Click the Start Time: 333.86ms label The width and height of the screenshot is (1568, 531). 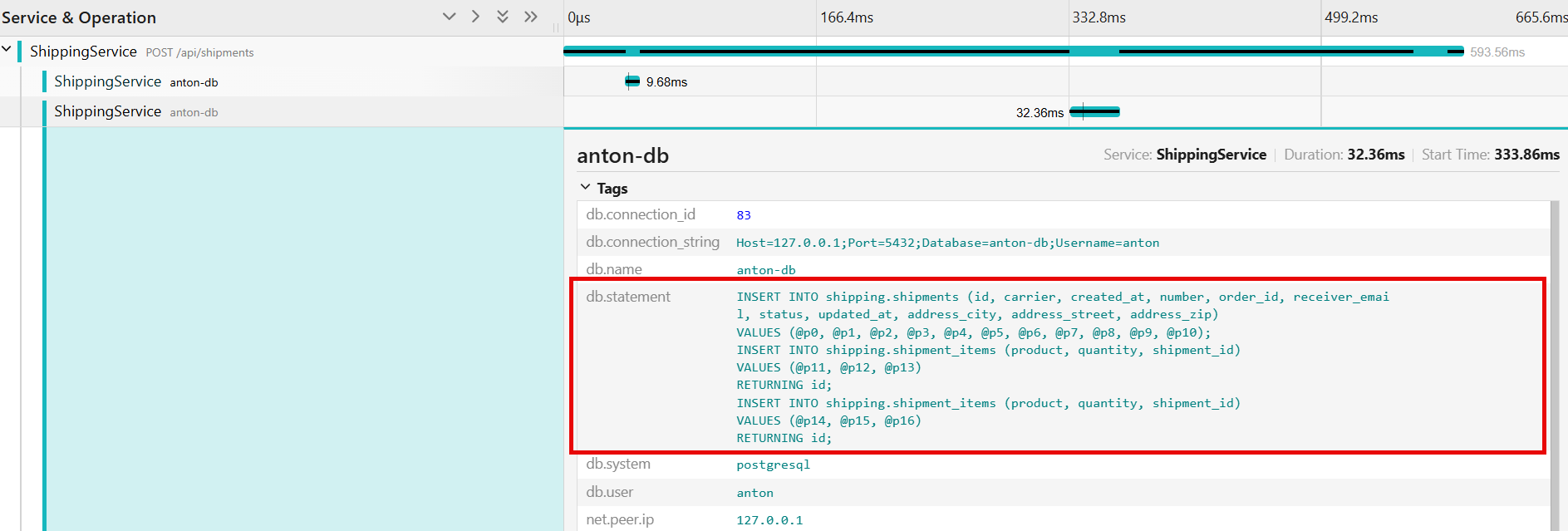(1491, 155)
